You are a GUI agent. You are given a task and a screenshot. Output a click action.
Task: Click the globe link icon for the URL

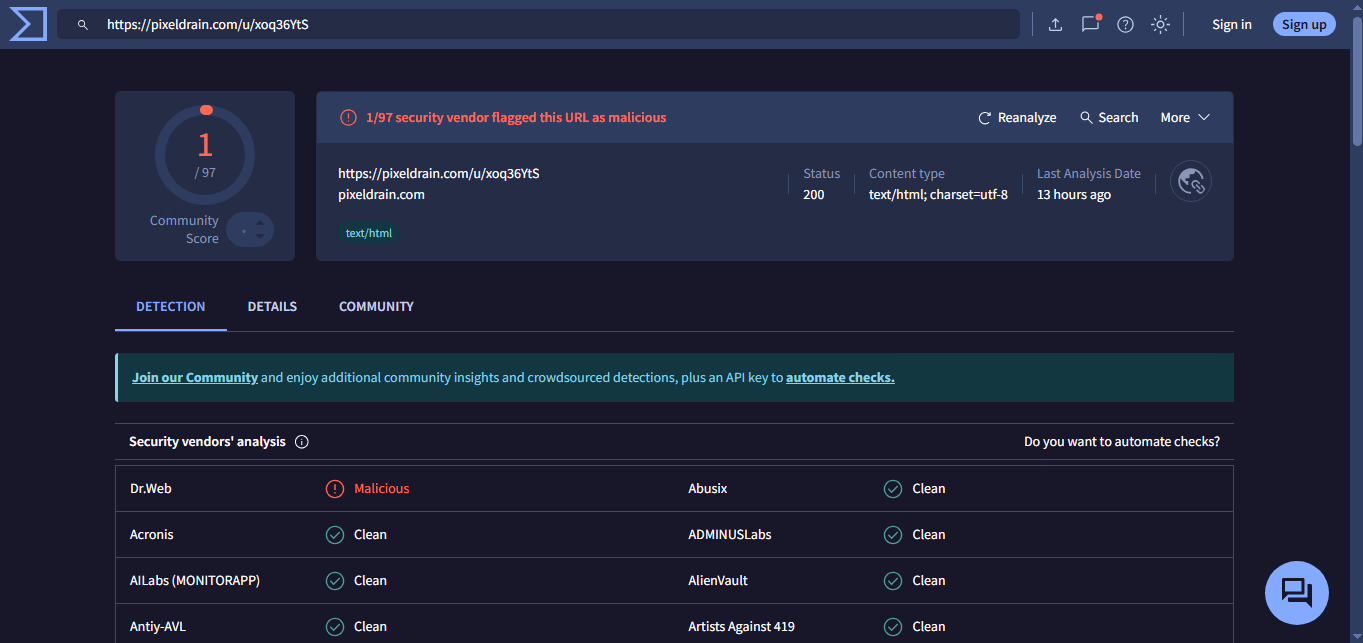[x=1191, y=182]
